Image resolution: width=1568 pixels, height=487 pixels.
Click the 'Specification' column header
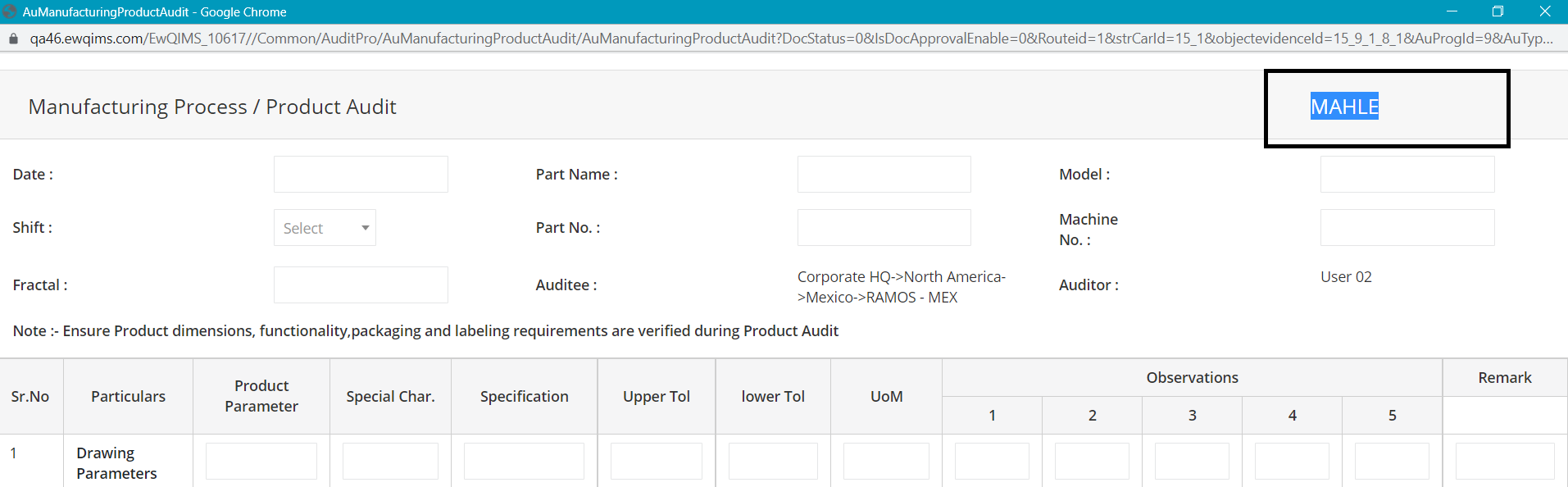(524, 397)
